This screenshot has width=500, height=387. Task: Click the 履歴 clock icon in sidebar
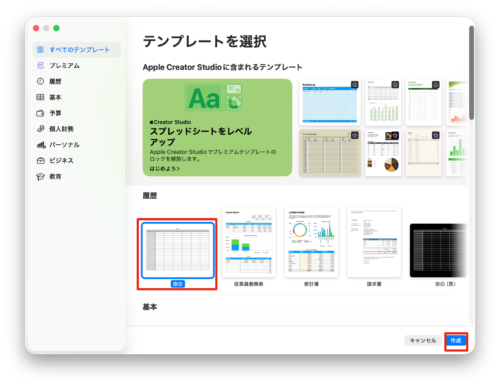pyautogui.click(x=40, y=81)
